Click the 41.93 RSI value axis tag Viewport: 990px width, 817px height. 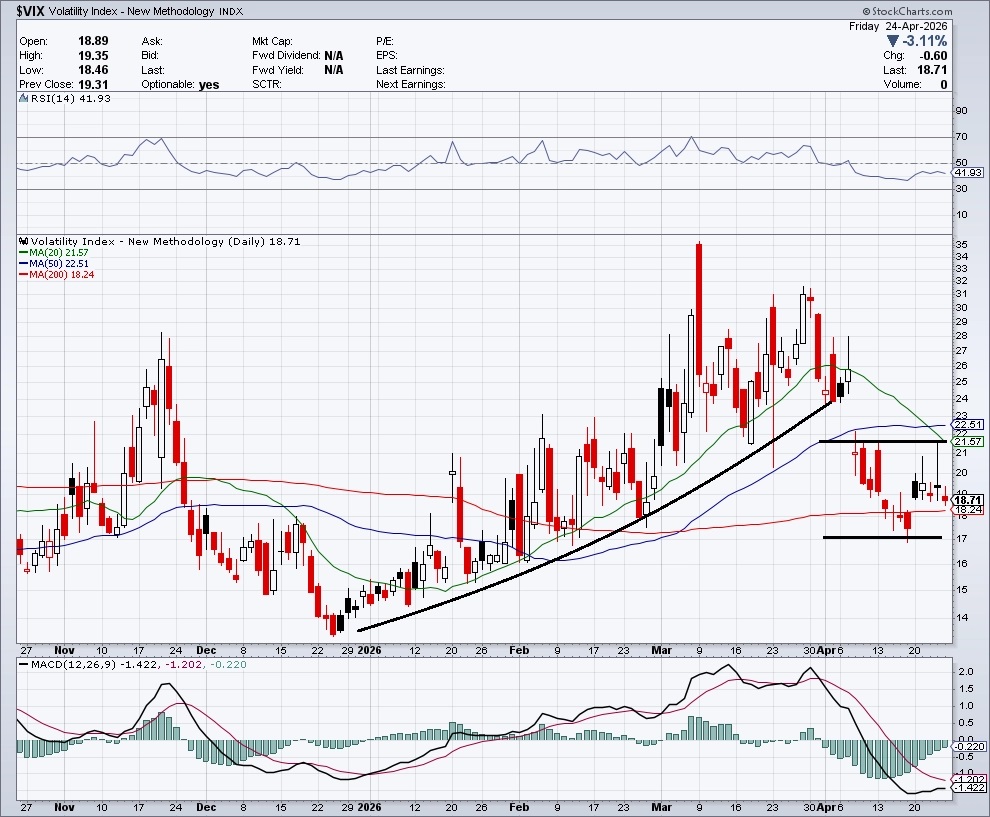pos(966,173)
